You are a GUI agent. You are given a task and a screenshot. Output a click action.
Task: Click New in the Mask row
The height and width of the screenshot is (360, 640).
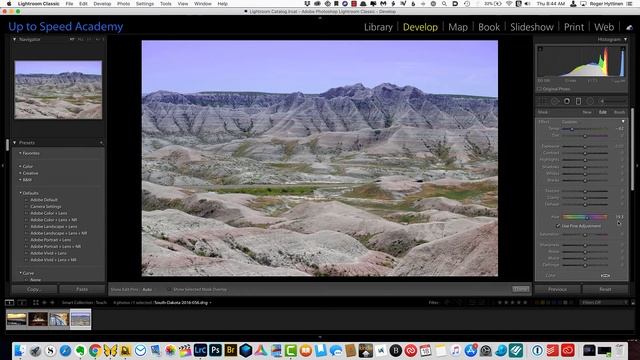587,112
